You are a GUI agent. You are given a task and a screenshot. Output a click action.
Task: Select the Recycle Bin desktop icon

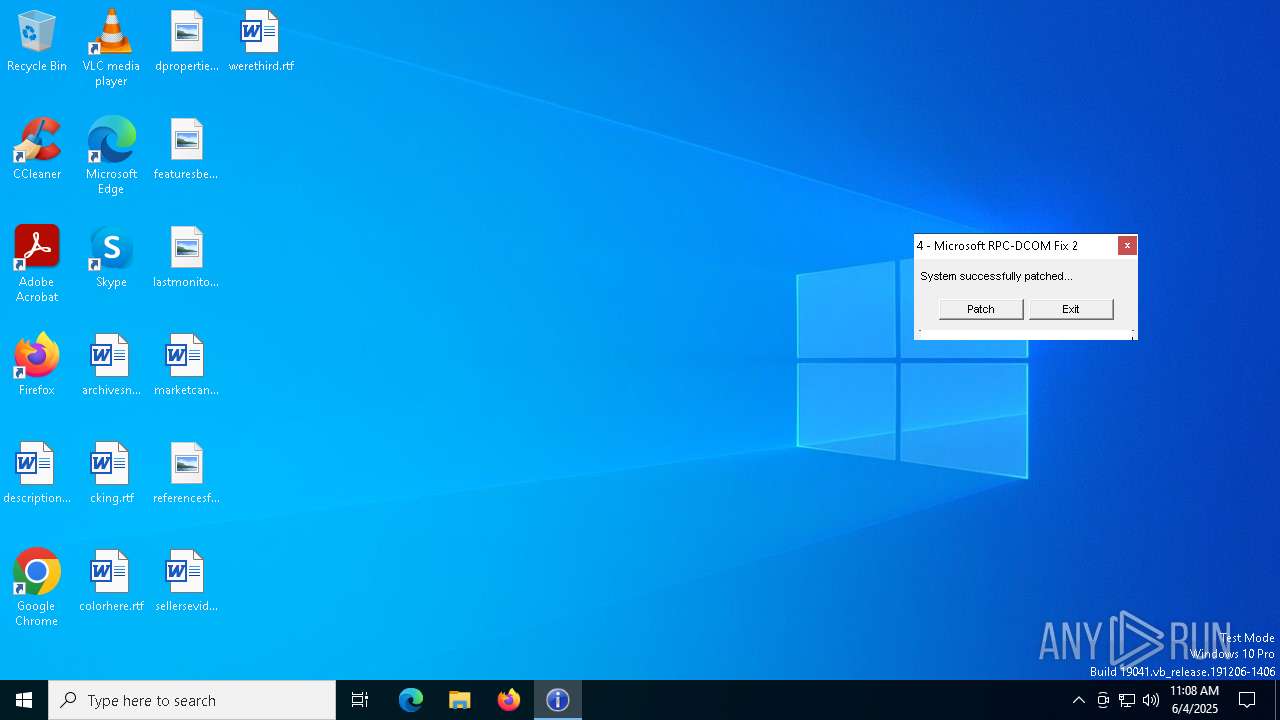coord(37,42)
